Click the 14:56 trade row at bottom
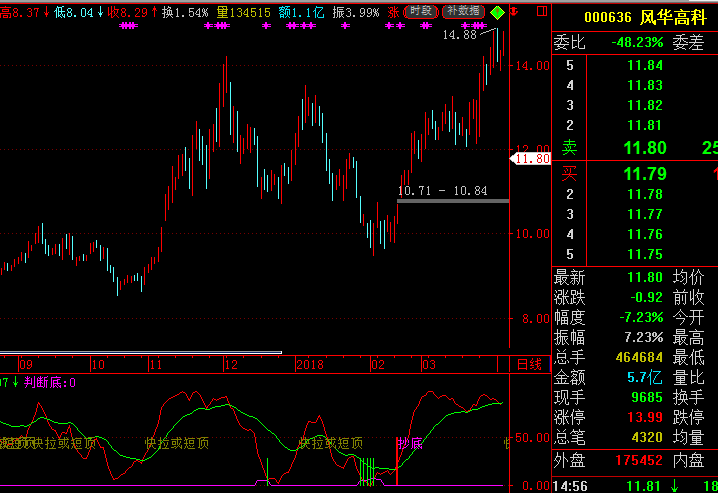Viewport: 718px width, 493px height. [x=635, y=486]
